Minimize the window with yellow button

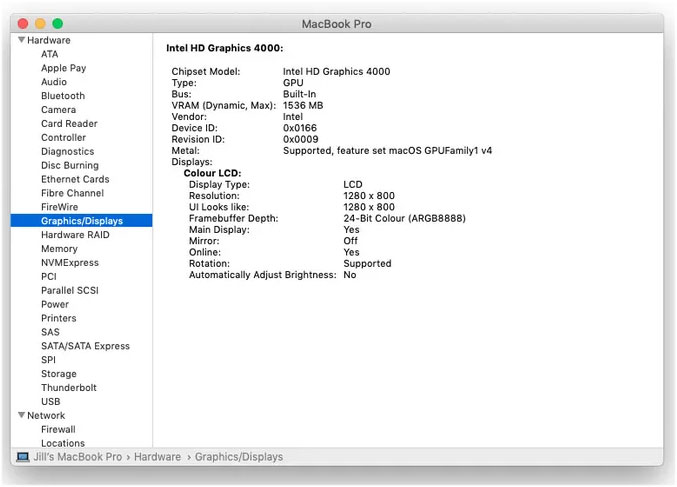coord(40,23)
